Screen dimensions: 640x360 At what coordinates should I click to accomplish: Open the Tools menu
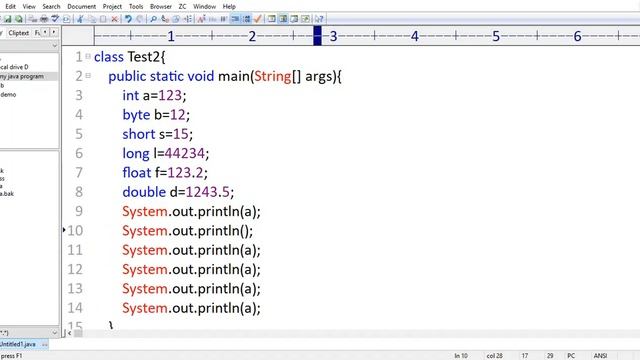136,7
